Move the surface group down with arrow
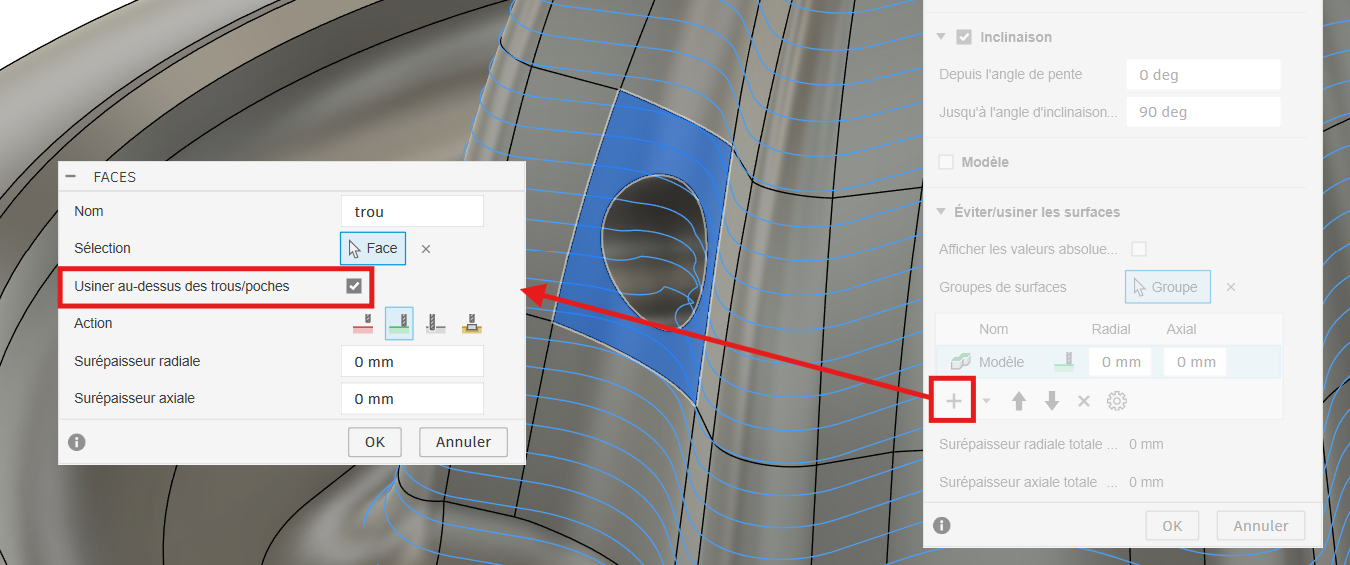Image resolution: width=1350 pixels, height=565 pixels. tap(1051, 401)
